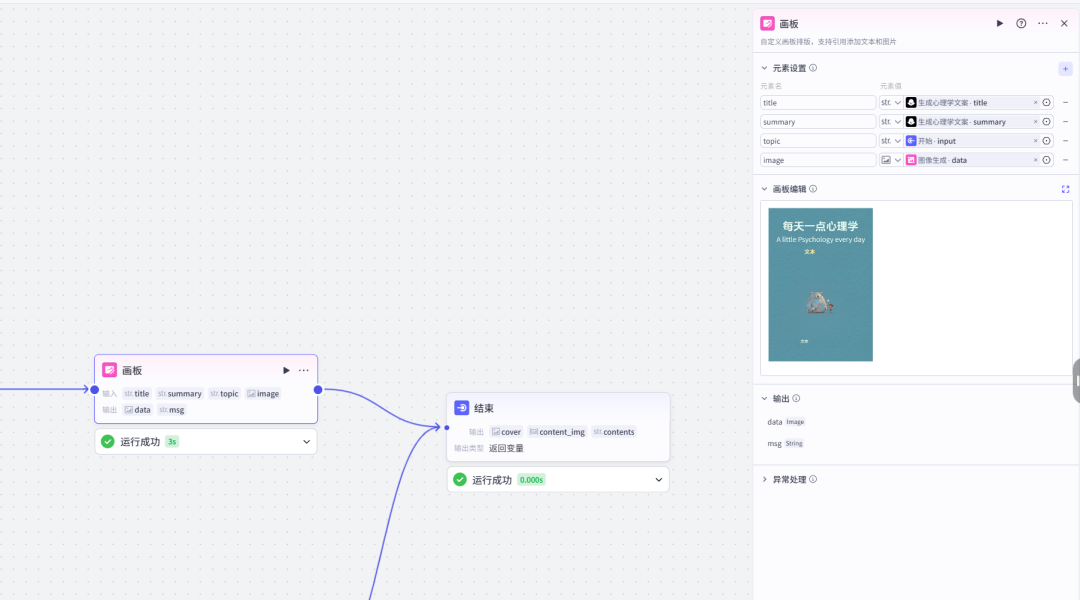Show info tooltip for 输出

(x=796, y=398)
